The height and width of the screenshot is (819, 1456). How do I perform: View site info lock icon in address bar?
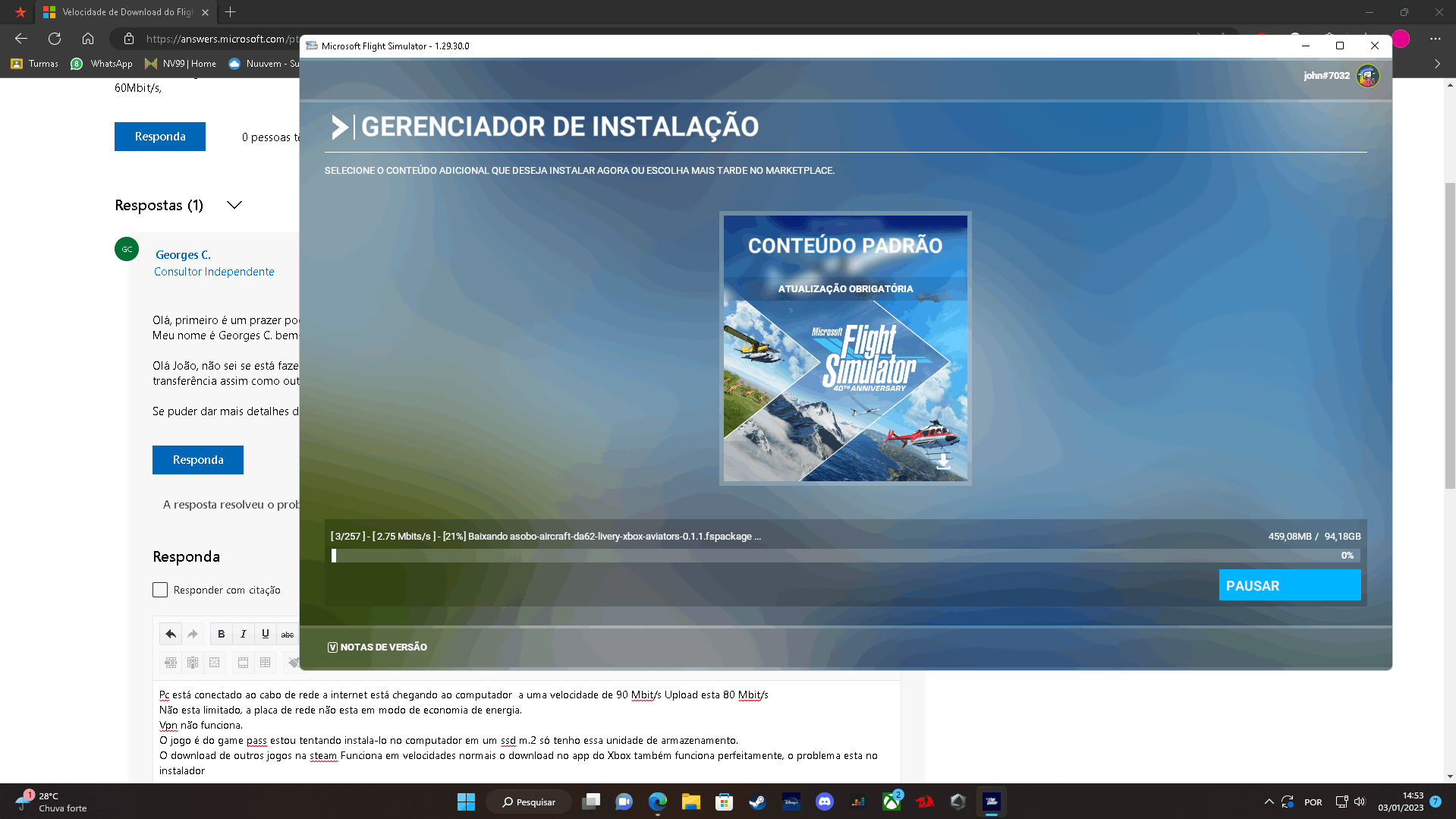click(129, 39)
